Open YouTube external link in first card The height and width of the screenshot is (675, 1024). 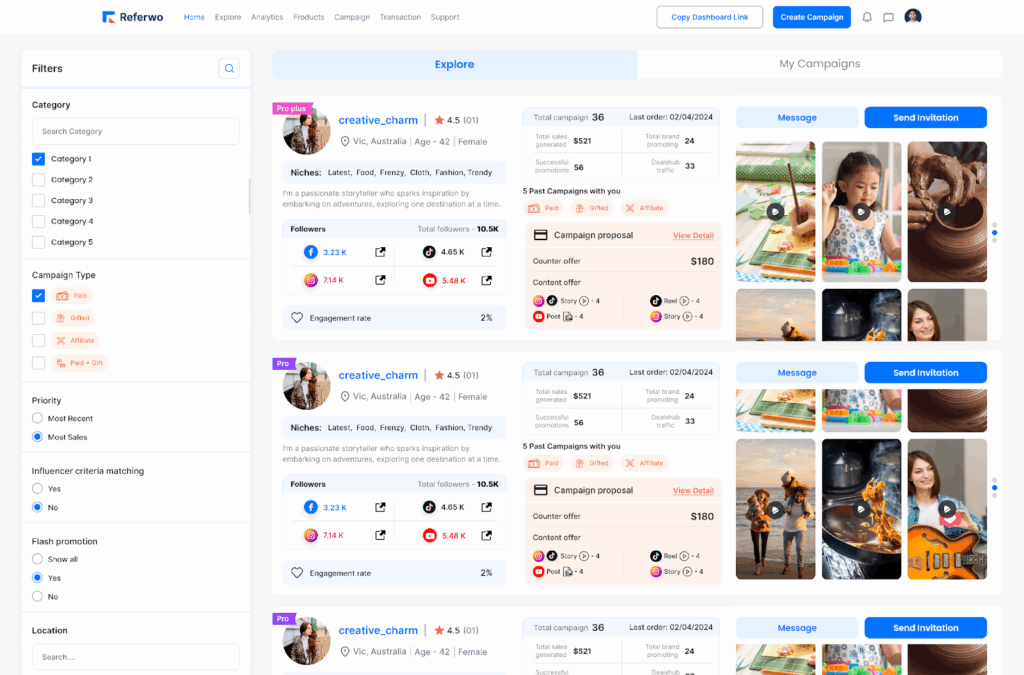click(x=486, y=280)
